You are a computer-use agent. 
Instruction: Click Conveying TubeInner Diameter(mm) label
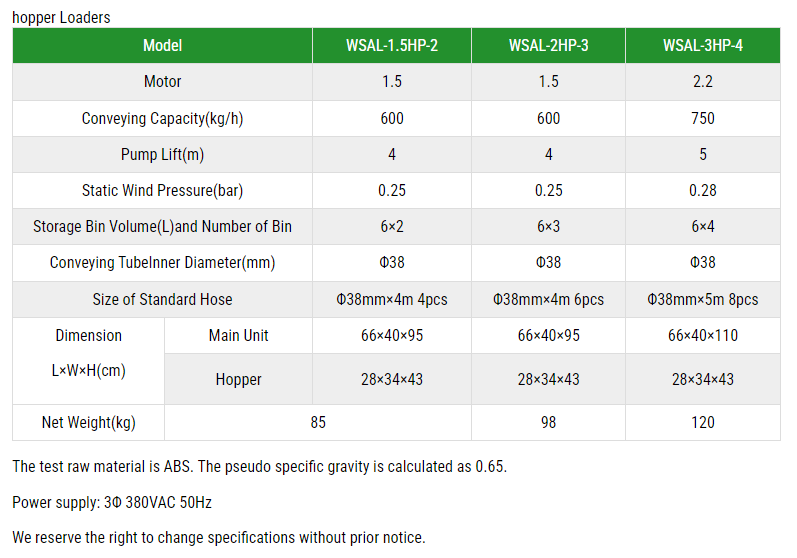pyautogui.click(x=162, y=263)
